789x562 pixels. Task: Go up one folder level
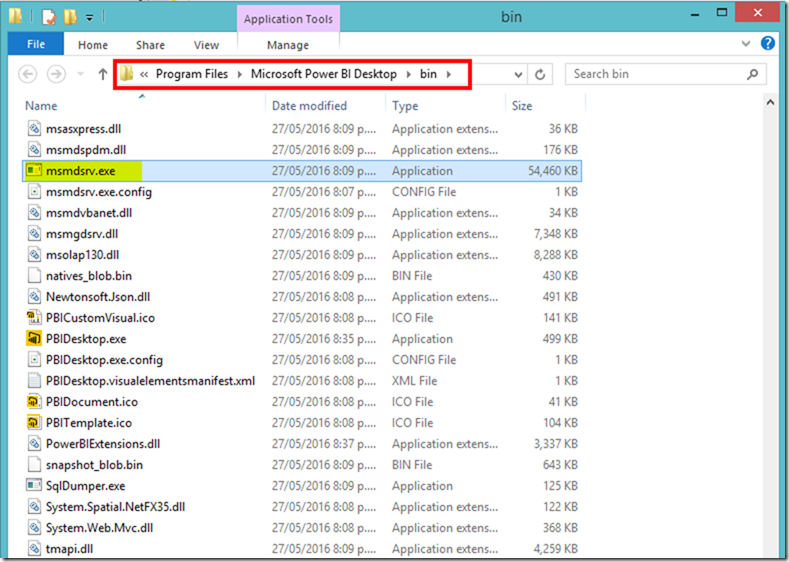pos(103,74)
